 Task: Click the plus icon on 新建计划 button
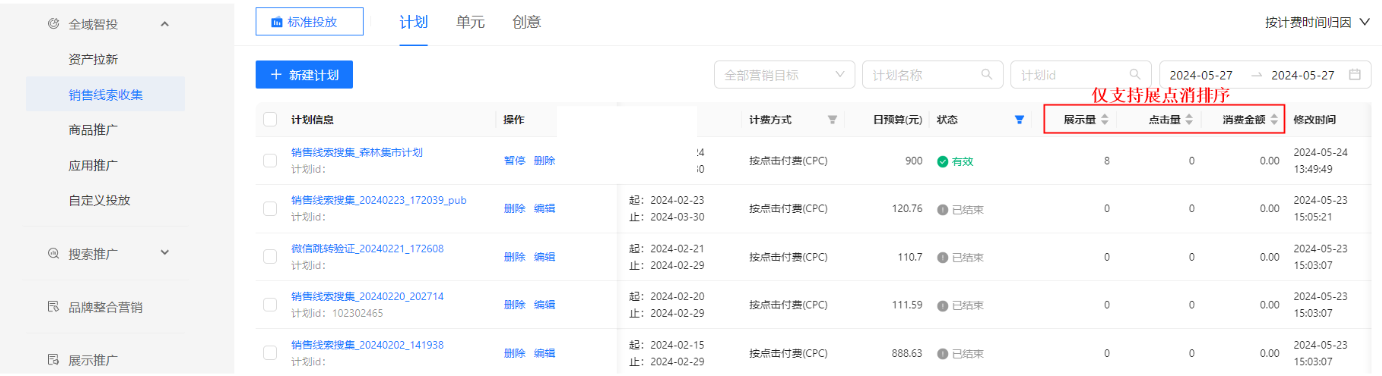[276, 75]
